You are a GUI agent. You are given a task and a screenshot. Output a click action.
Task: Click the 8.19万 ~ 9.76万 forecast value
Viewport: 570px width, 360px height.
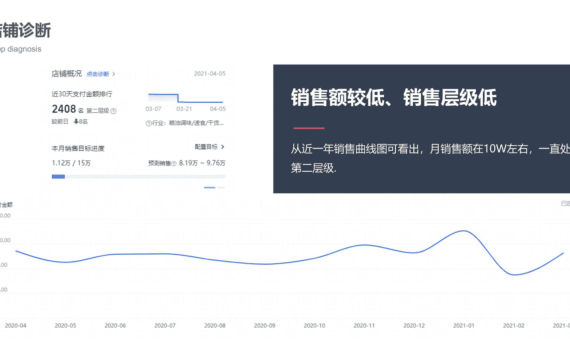pos(202,163)
